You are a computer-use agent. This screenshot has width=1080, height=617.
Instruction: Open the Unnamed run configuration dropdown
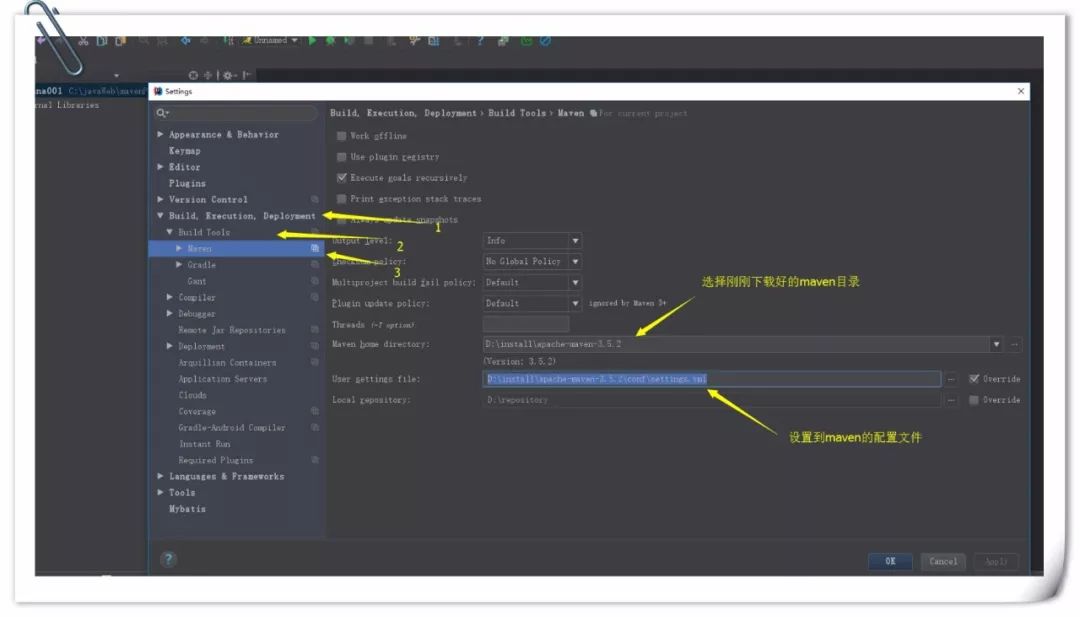click(x=268, y=41)
